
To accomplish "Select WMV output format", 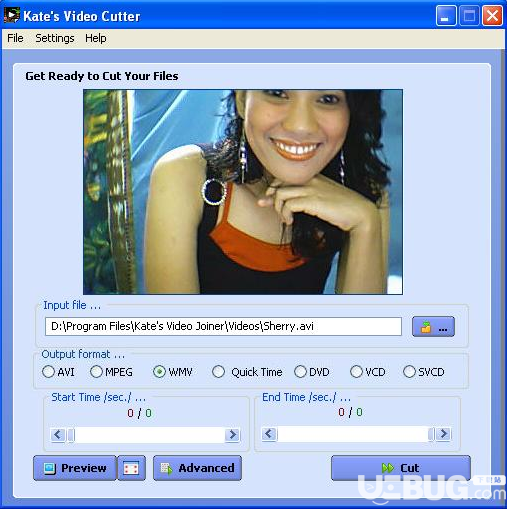I will tap(173, 372).
